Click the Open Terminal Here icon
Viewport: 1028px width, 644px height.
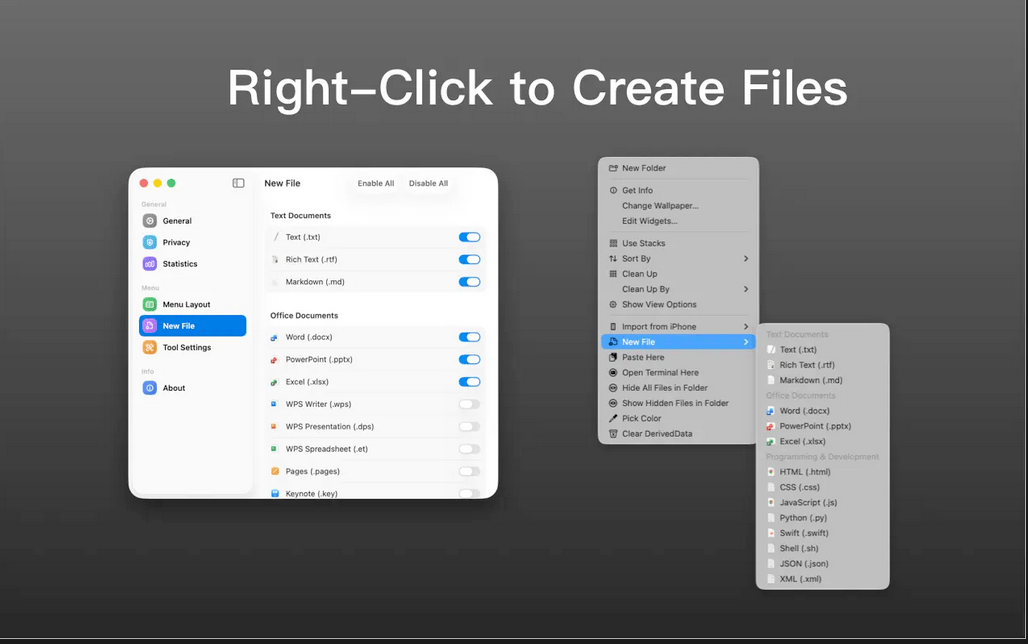(x=613, y=372)
